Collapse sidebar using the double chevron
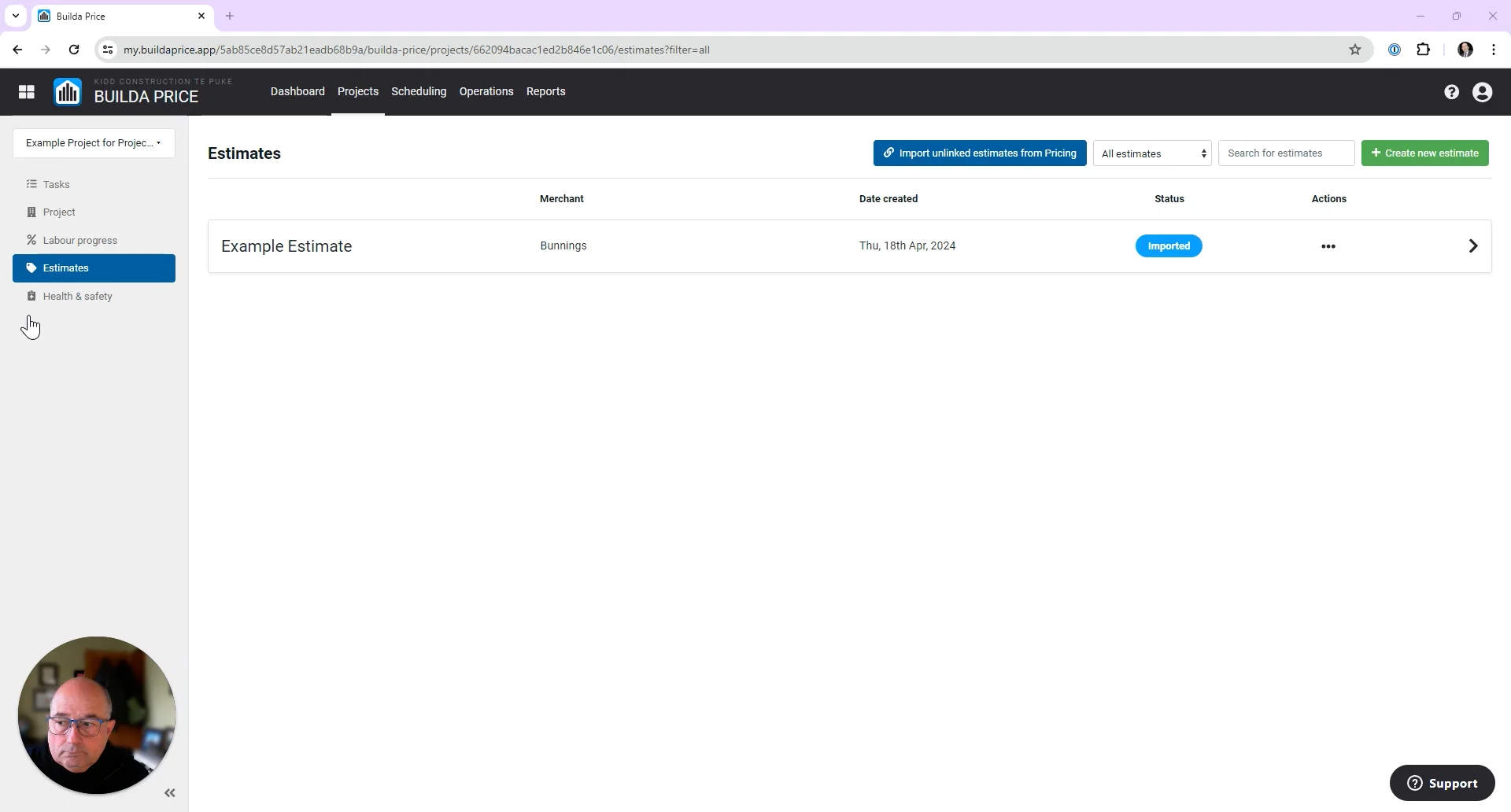 coord(169,792)
